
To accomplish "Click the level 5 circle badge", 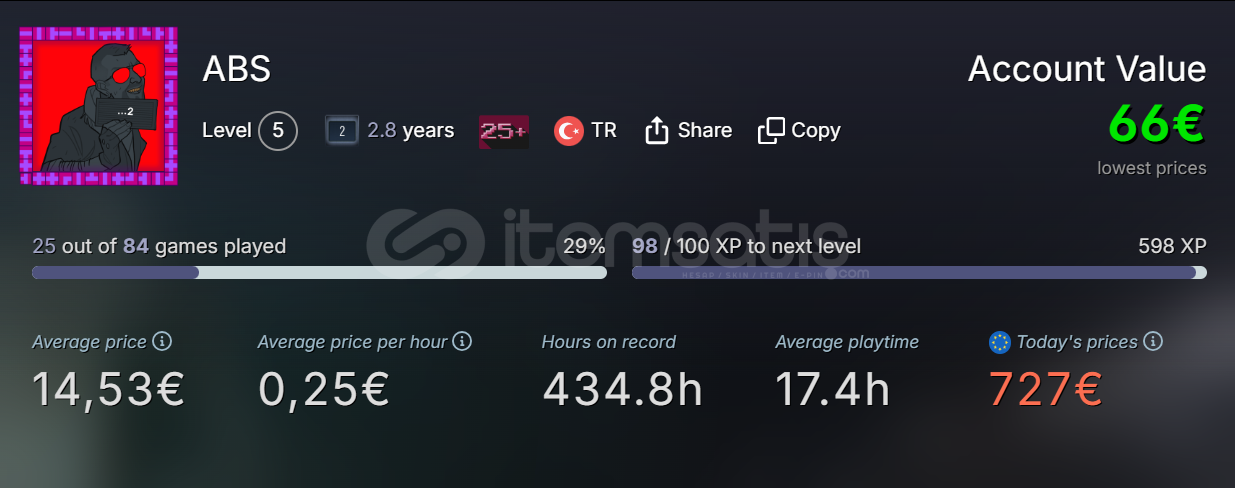I will tap(278, 130).
